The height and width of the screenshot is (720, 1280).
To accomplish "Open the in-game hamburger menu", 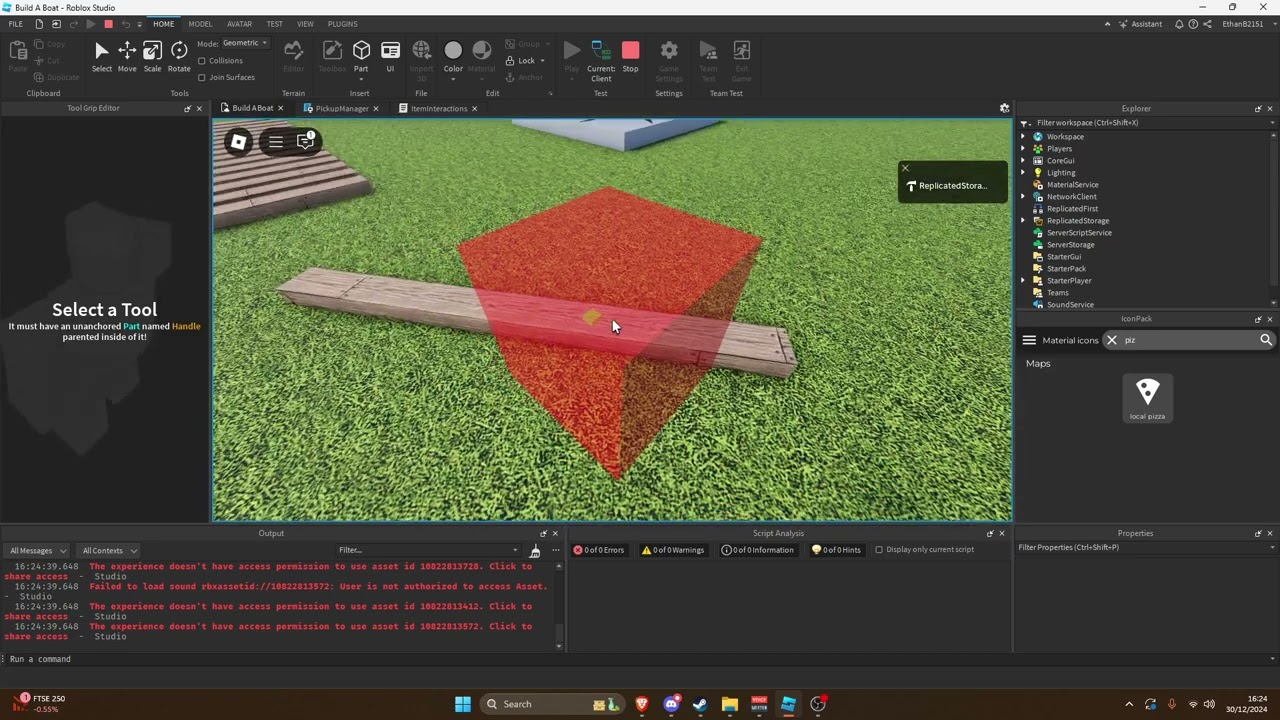I will tap(276, 142).
